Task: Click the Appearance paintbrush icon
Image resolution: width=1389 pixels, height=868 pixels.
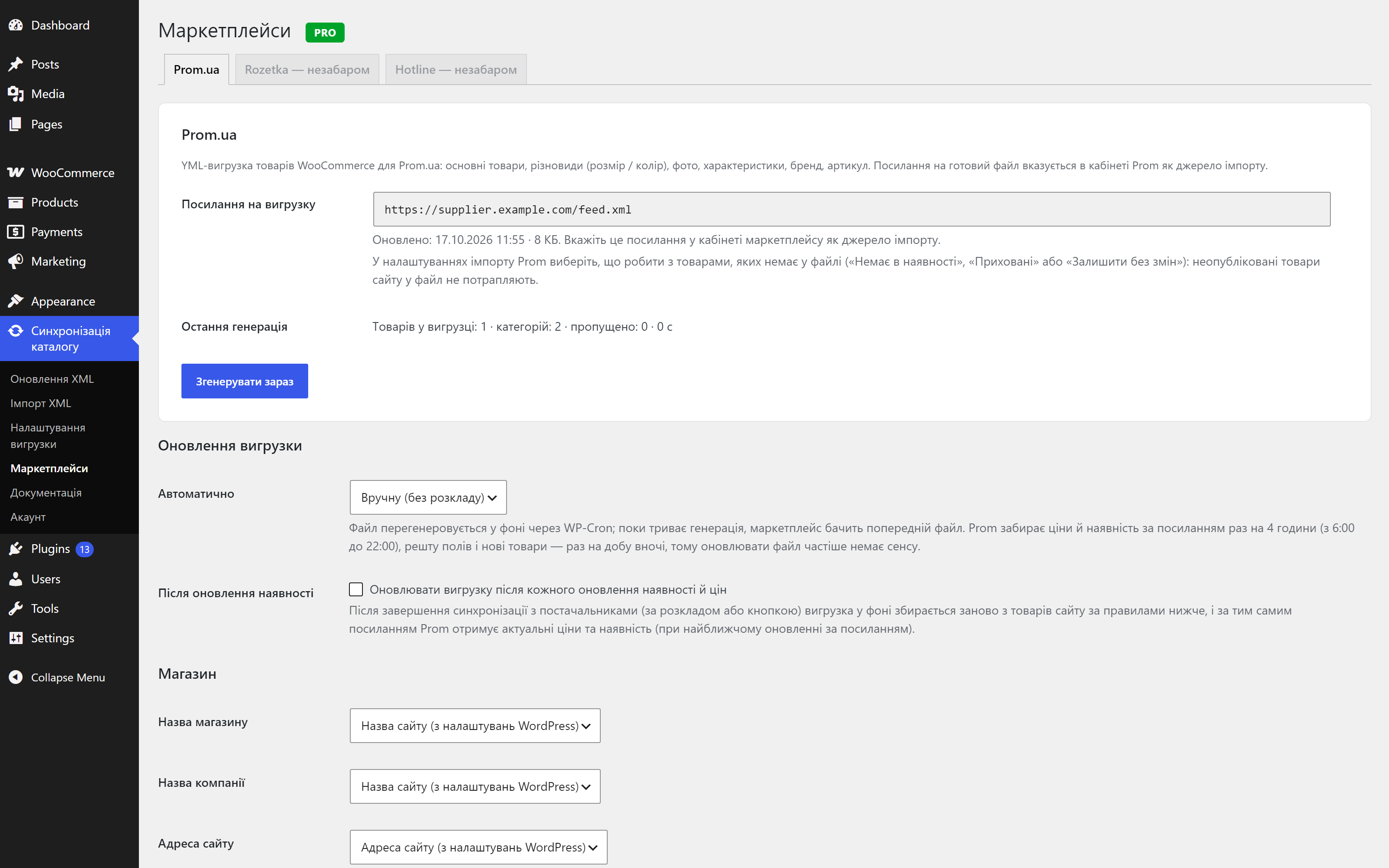Action: point(16,301)
